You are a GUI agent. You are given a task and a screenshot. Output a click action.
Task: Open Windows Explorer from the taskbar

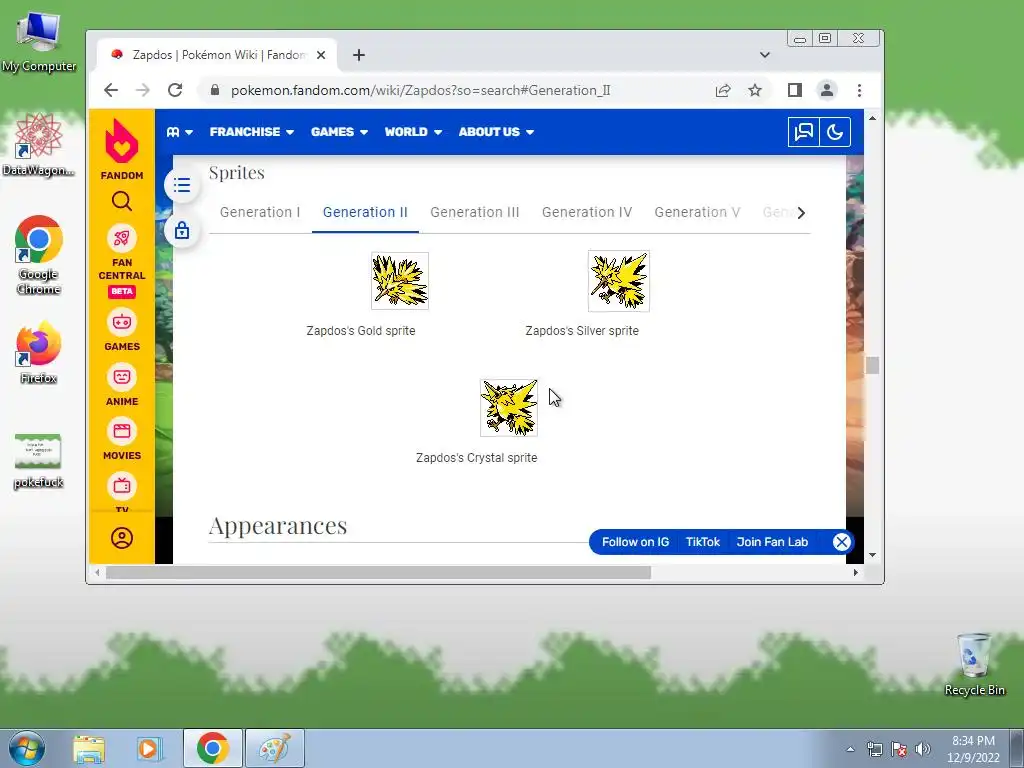point(89,748)
